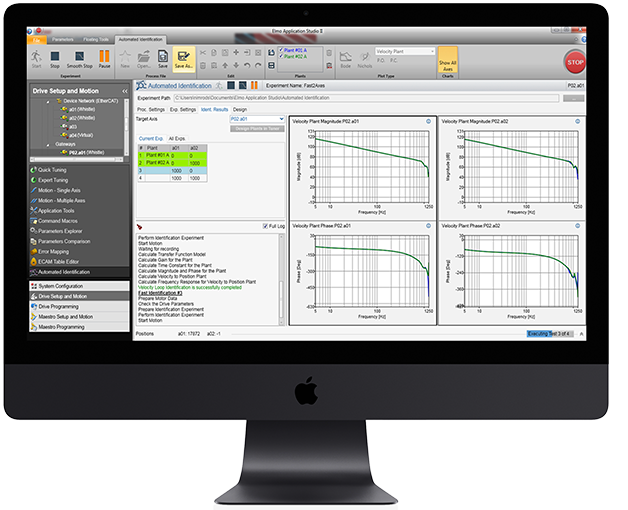Click the Cut scissors icon in Edit group
Screen dimensions: 628x510
[203, 52]
